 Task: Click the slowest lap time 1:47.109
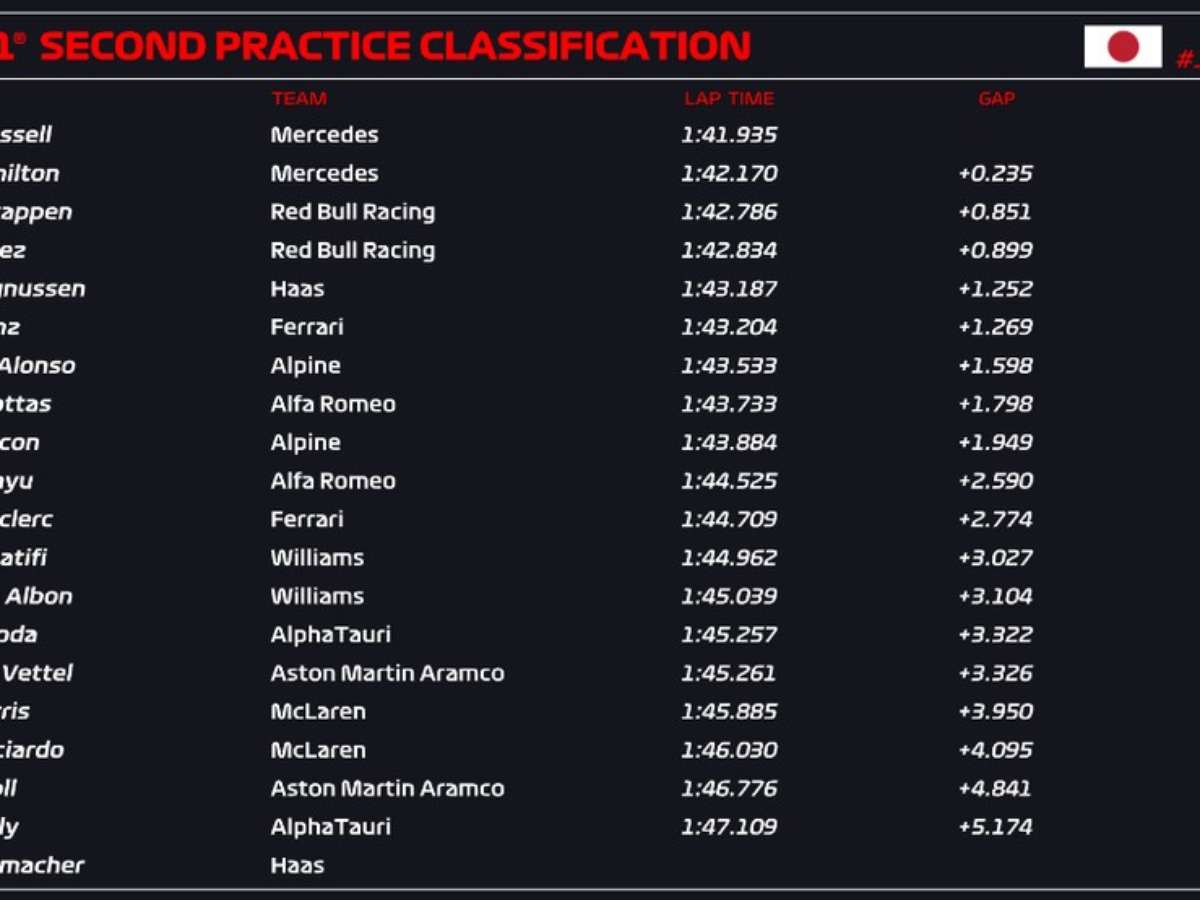(729, 827)
